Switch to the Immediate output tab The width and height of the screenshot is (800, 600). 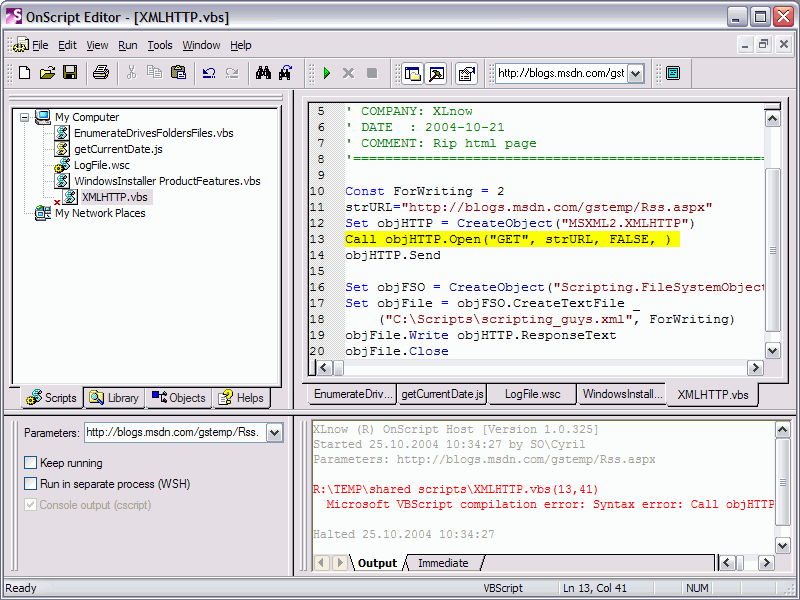coord(442,563)
